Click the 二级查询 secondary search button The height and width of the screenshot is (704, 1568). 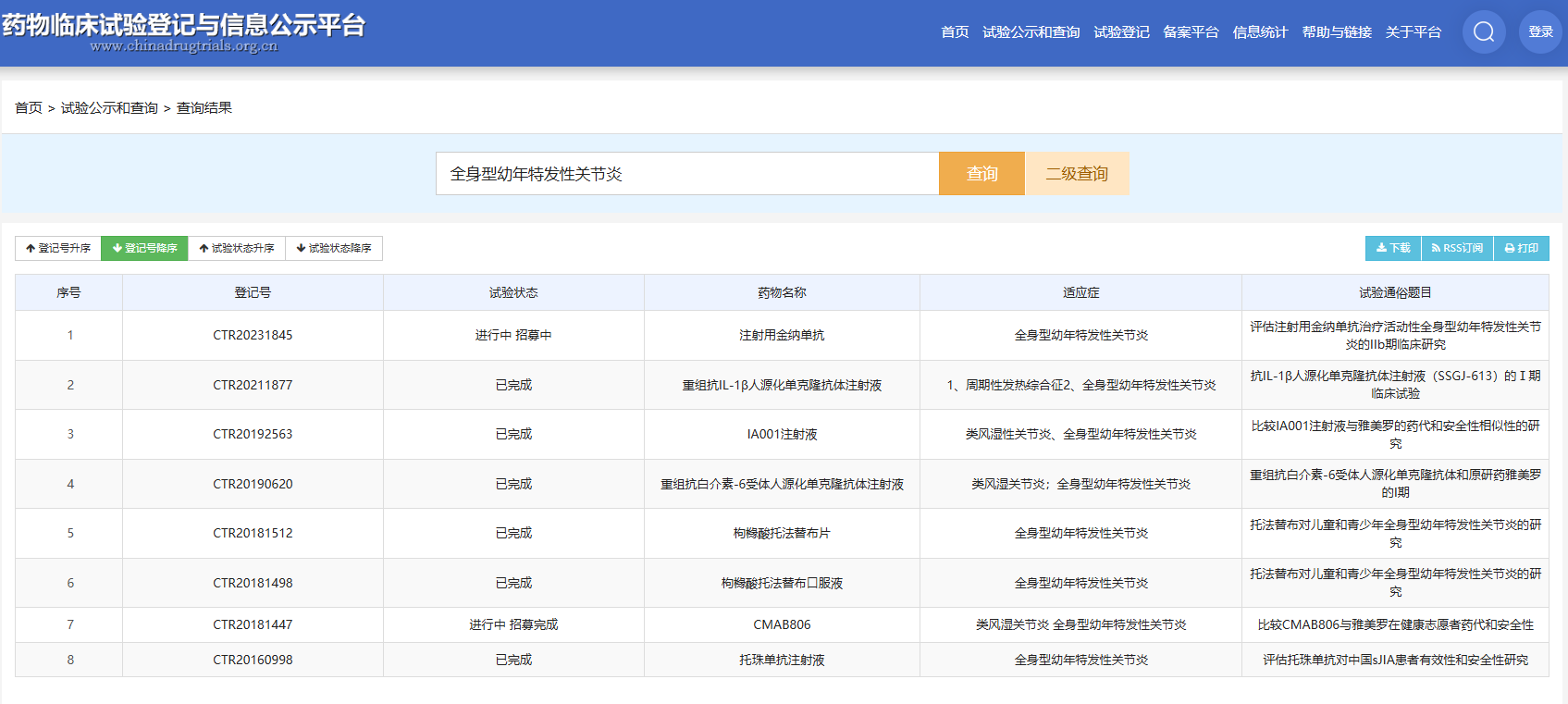(x=1077, y=174)
